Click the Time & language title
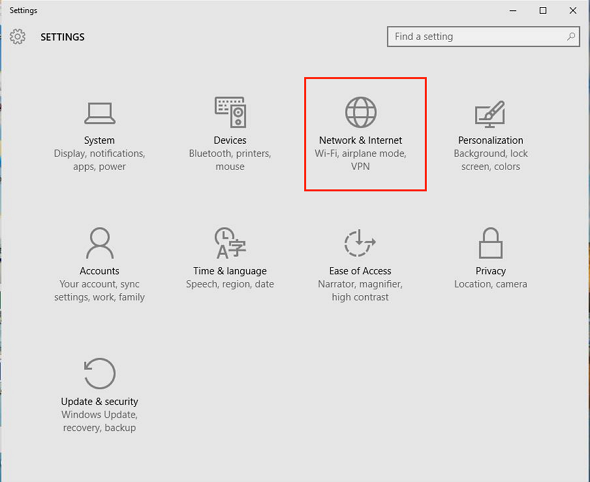Viewport: 590px width, 482px height. click(230, 271)
